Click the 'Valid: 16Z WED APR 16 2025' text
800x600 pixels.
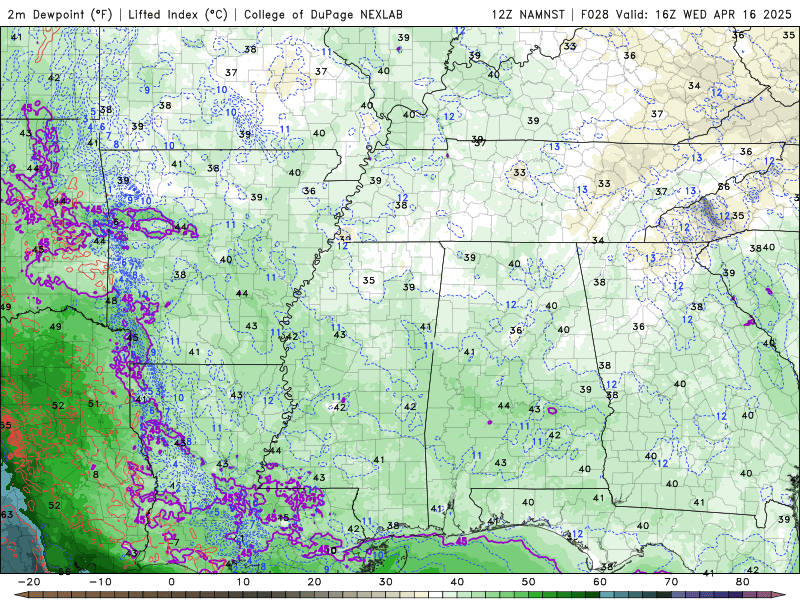(x=704, y=14)
